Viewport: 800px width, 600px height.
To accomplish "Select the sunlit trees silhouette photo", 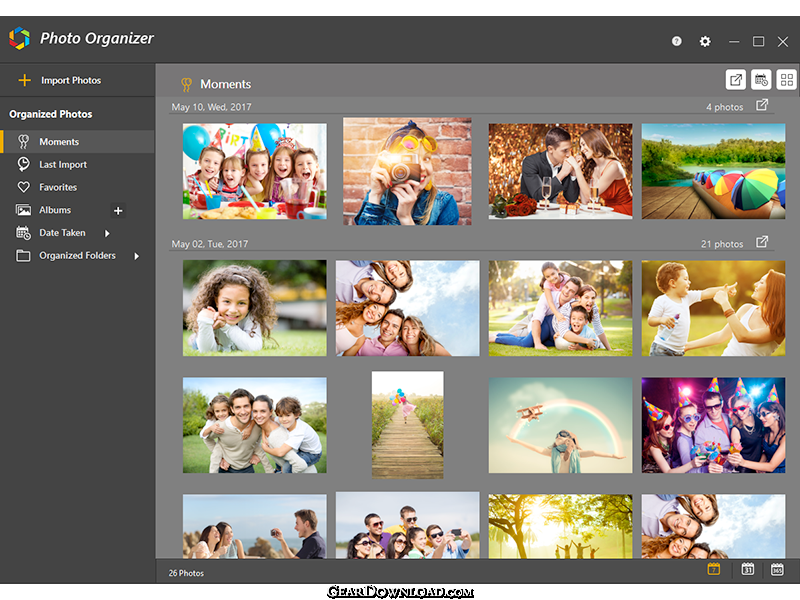I will 560,526.
